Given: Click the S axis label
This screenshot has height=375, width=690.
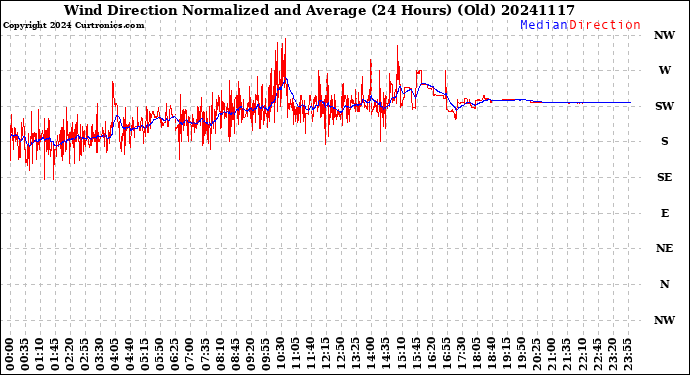Looking at the screenshot, I should point(664,141).
